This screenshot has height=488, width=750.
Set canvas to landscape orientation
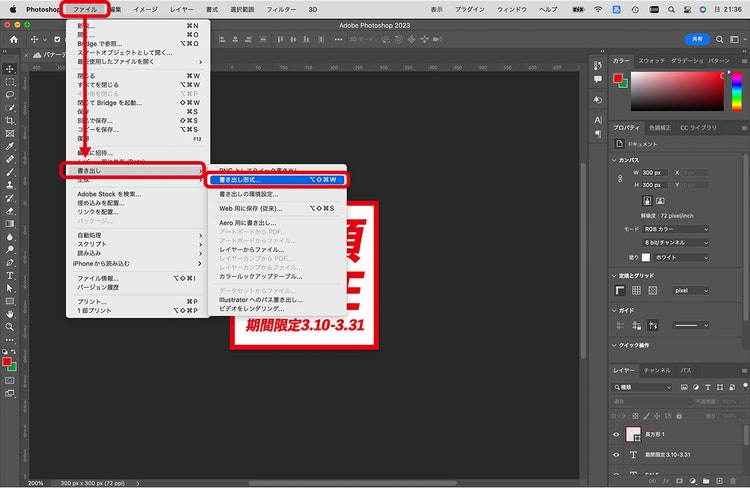pyautogui.click(x=660, y=201)
